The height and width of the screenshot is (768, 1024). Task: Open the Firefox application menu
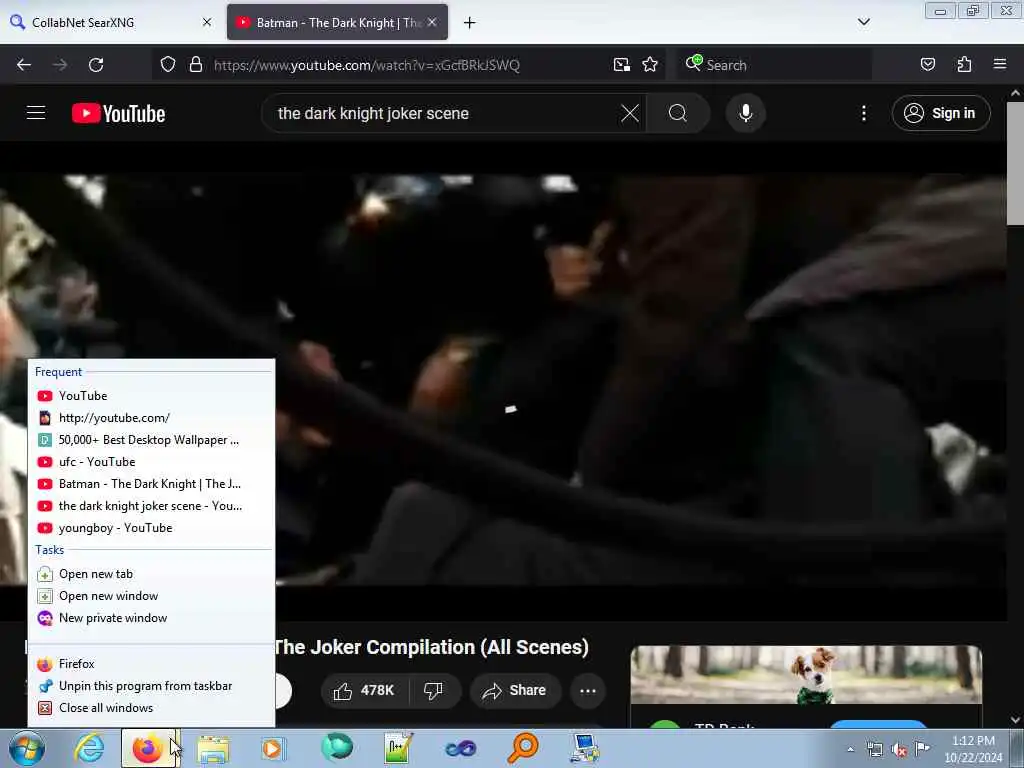click(x=999, y=65)
